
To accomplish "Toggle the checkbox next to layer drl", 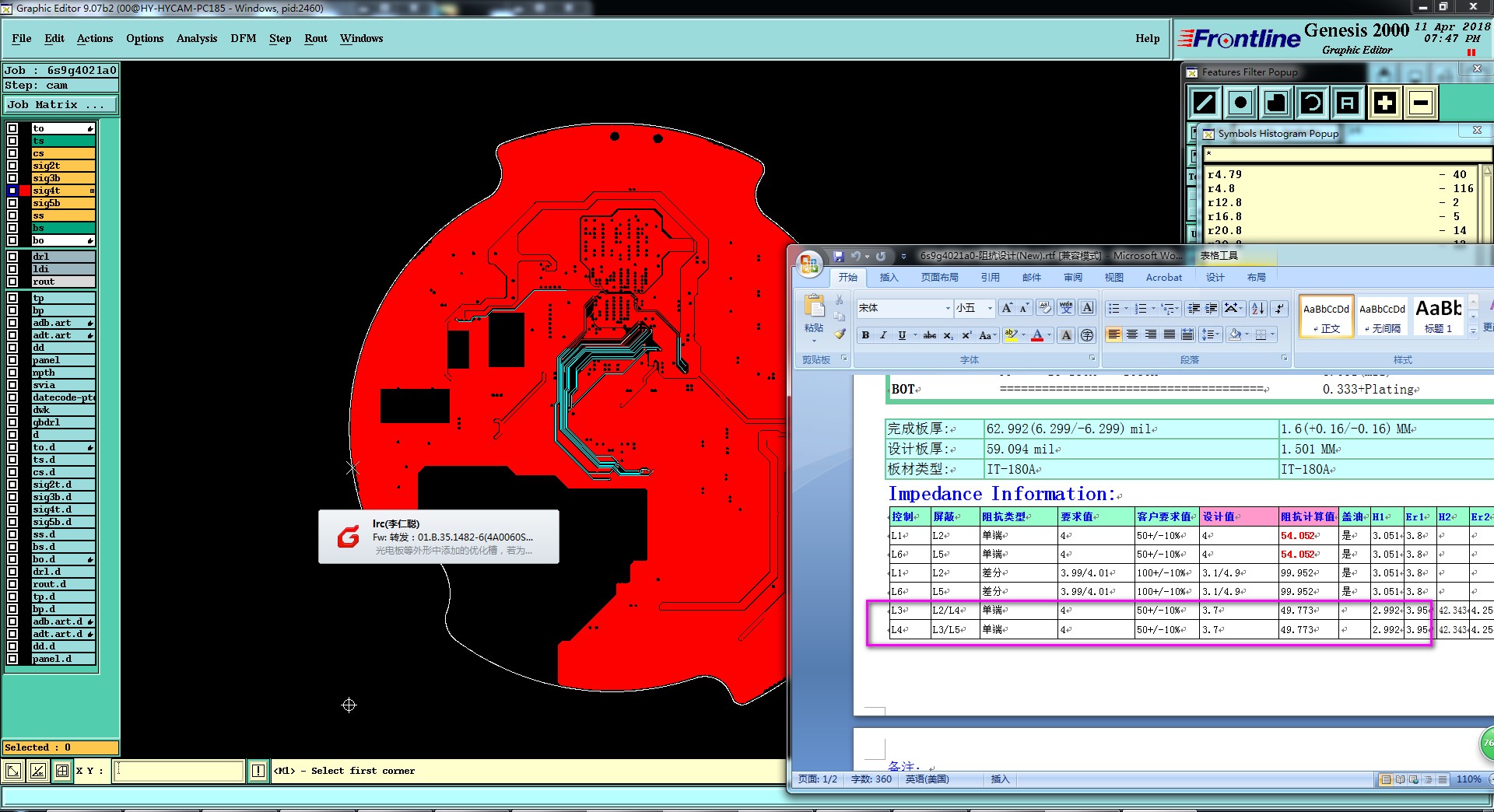I will [12, 257].
